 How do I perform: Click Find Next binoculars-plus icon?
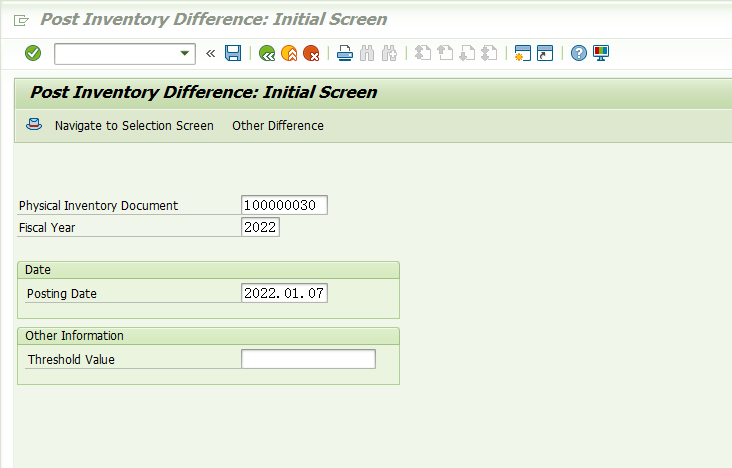(x=389, y=53)
